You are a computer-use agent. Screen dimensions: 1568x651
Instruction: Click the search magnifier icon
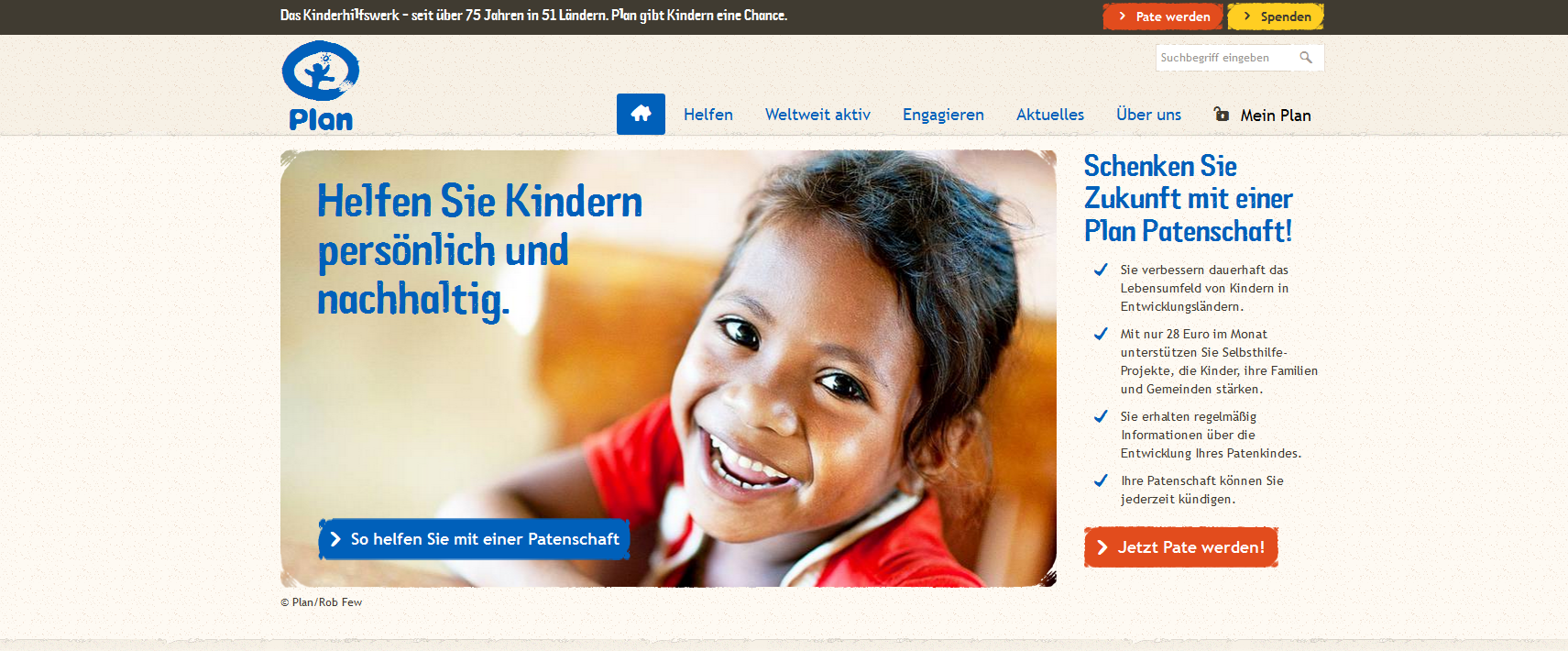[x=1306, y=58]
